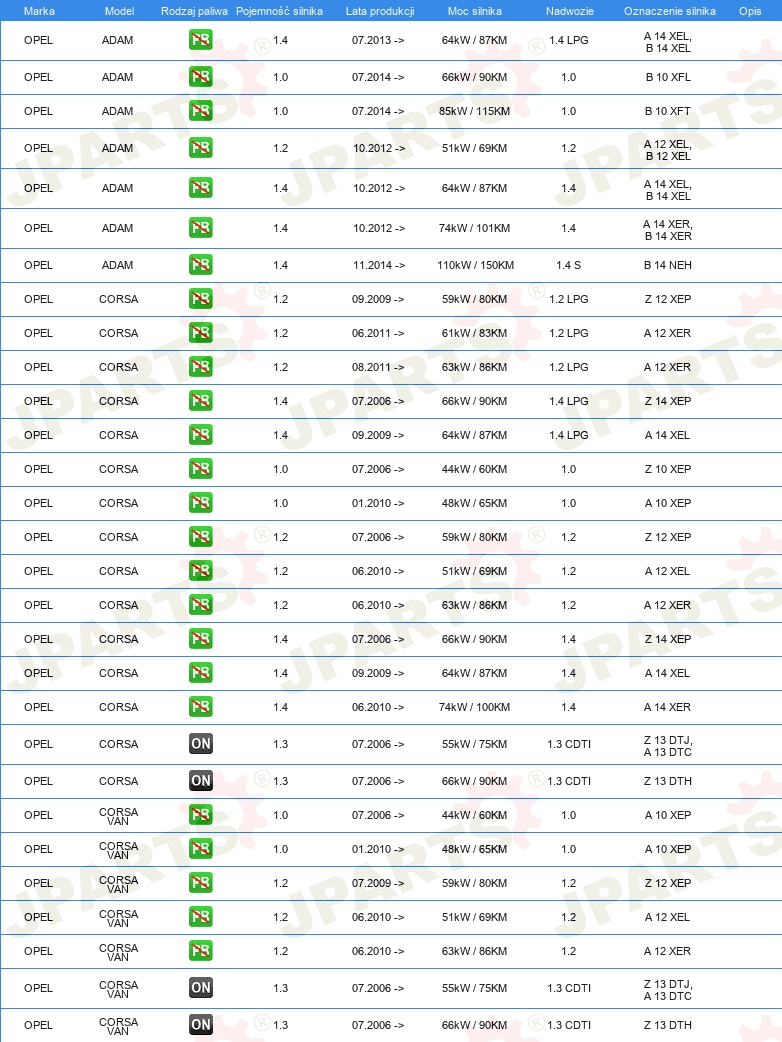Click the Marka column header
Image resolution: width=782 pixels, height=1042 pixels.
click(x=39, y=11)
